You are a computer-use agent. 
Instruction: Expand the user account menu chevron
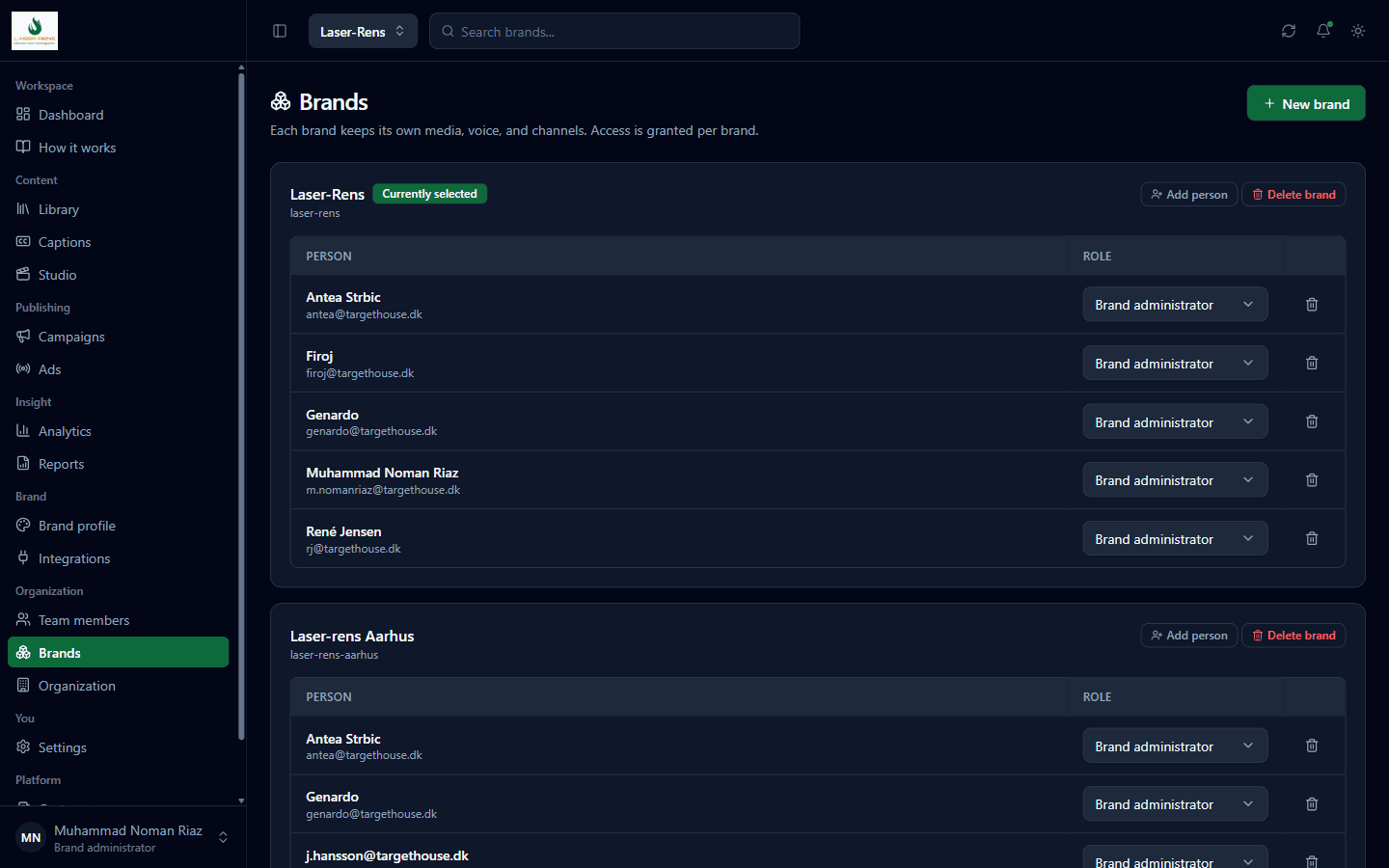tap(223, 838)
